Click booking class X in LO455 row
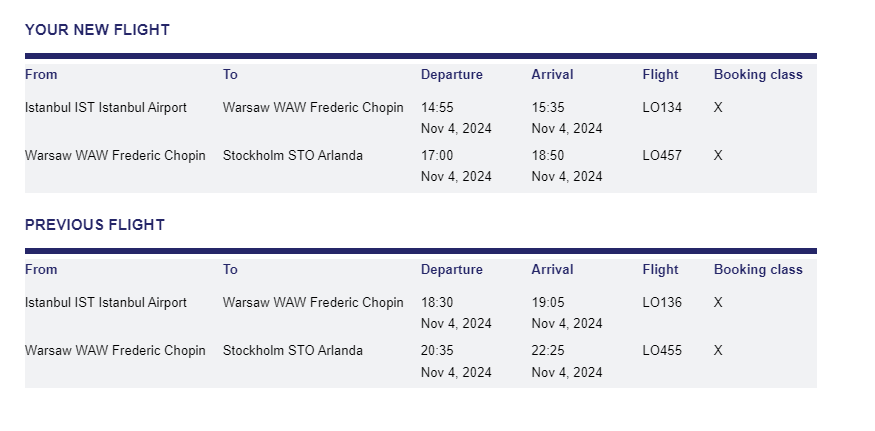 pyautogui.click(x=718, y=351)
